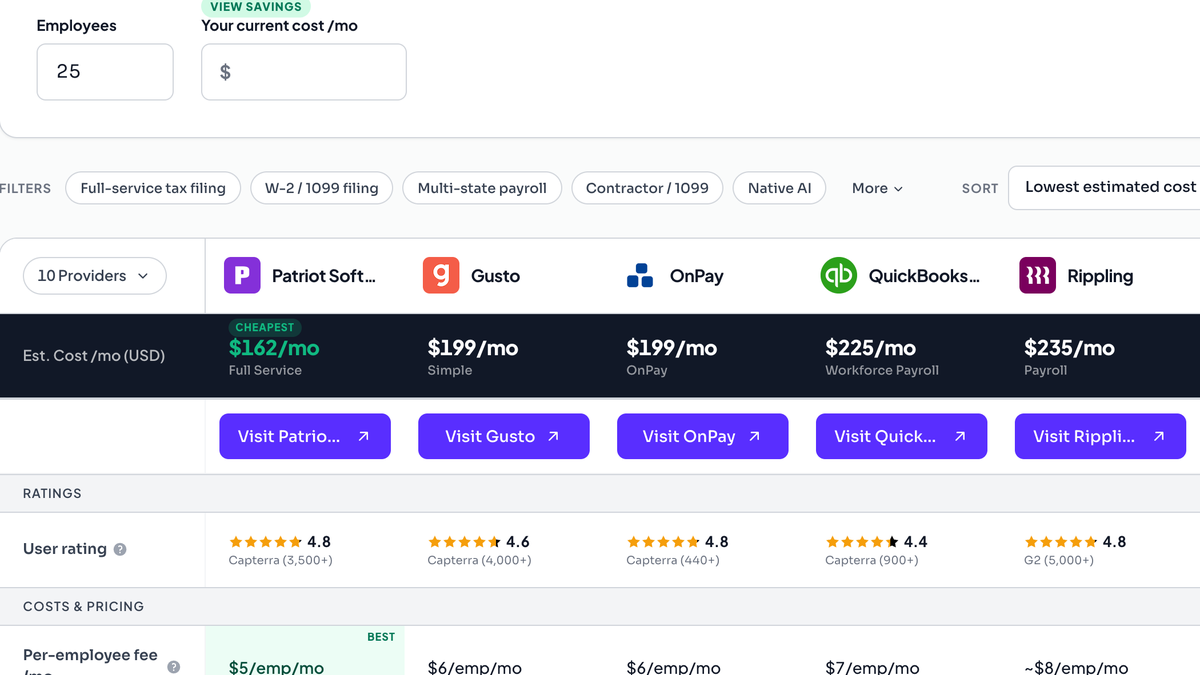Click the Visit QuickBooks button
Image resolution: width=1200 pixels, height=675 pixels.
[x=902, y=436]
